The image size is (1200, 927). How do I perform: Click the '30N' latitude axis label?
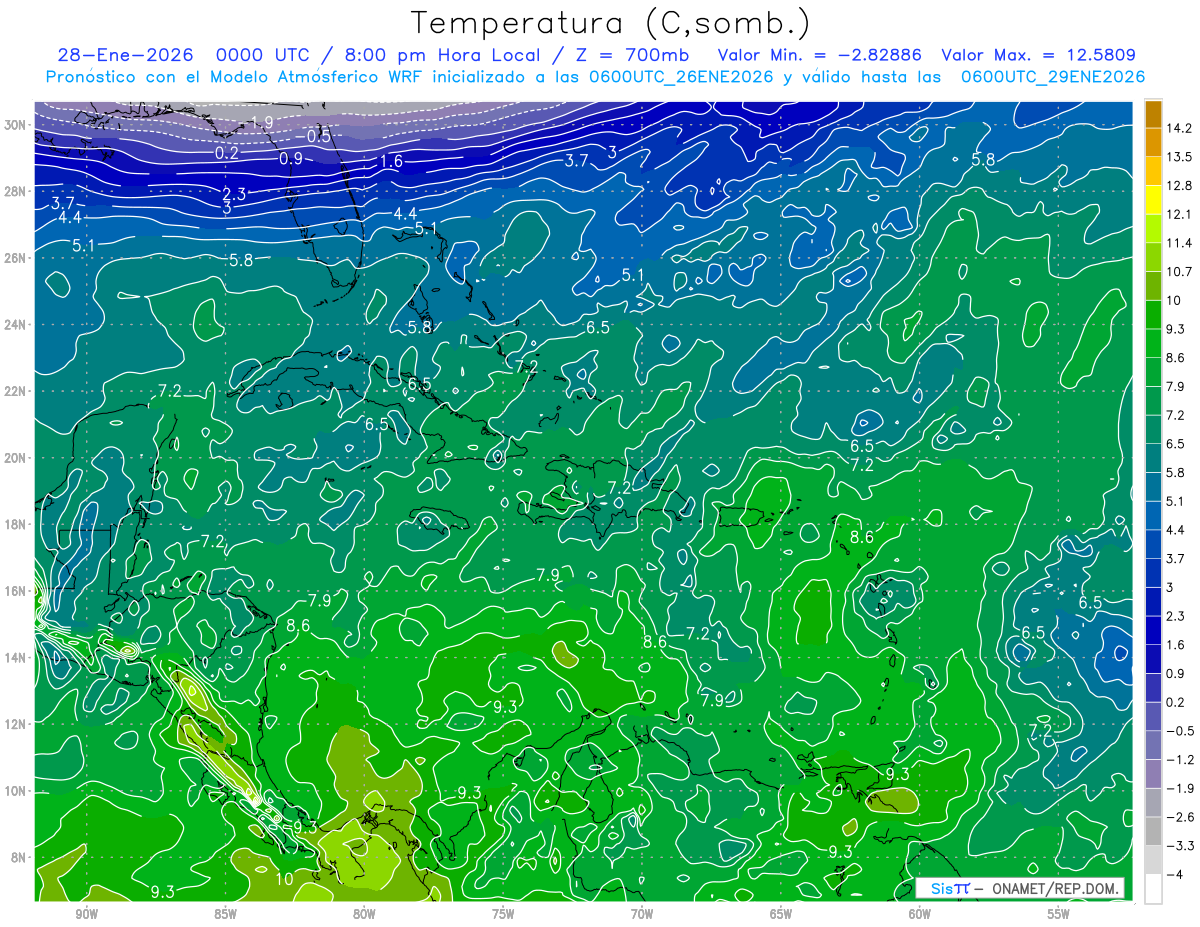coord(17,125)
